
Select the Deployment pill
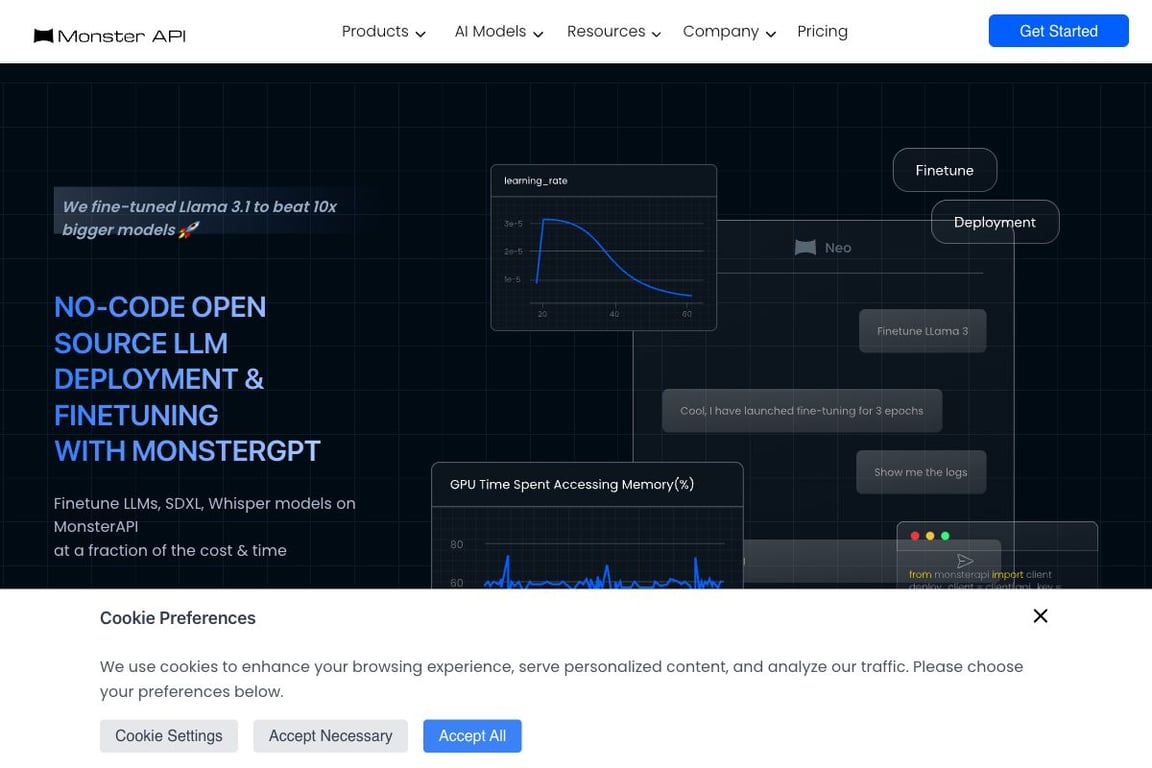point(995,222)
